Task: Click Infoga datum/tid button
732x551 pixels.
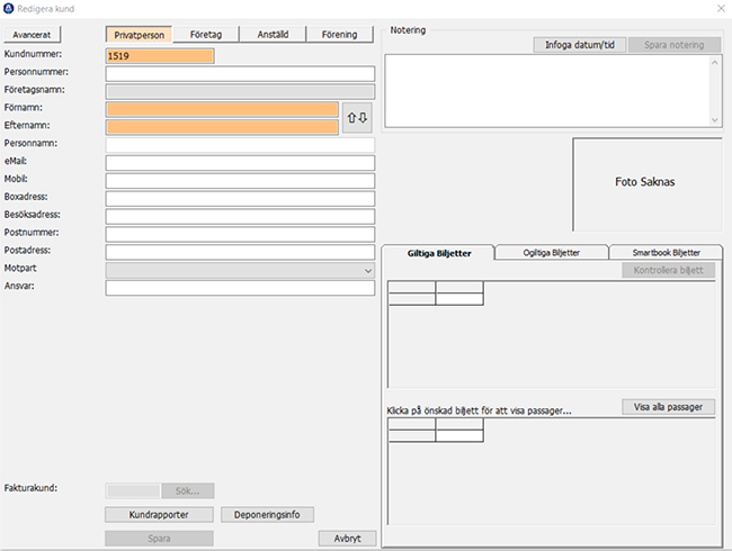Action: click(580, 45)
